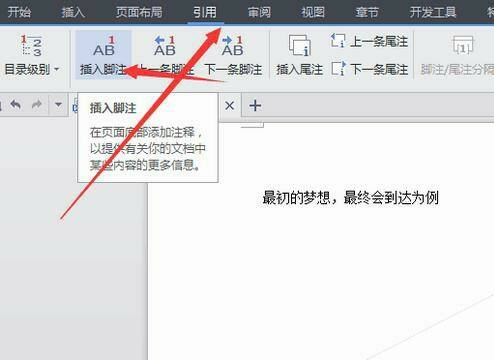Click the 脚注/尾注分隔线 icon

click(x=463, y=45)
